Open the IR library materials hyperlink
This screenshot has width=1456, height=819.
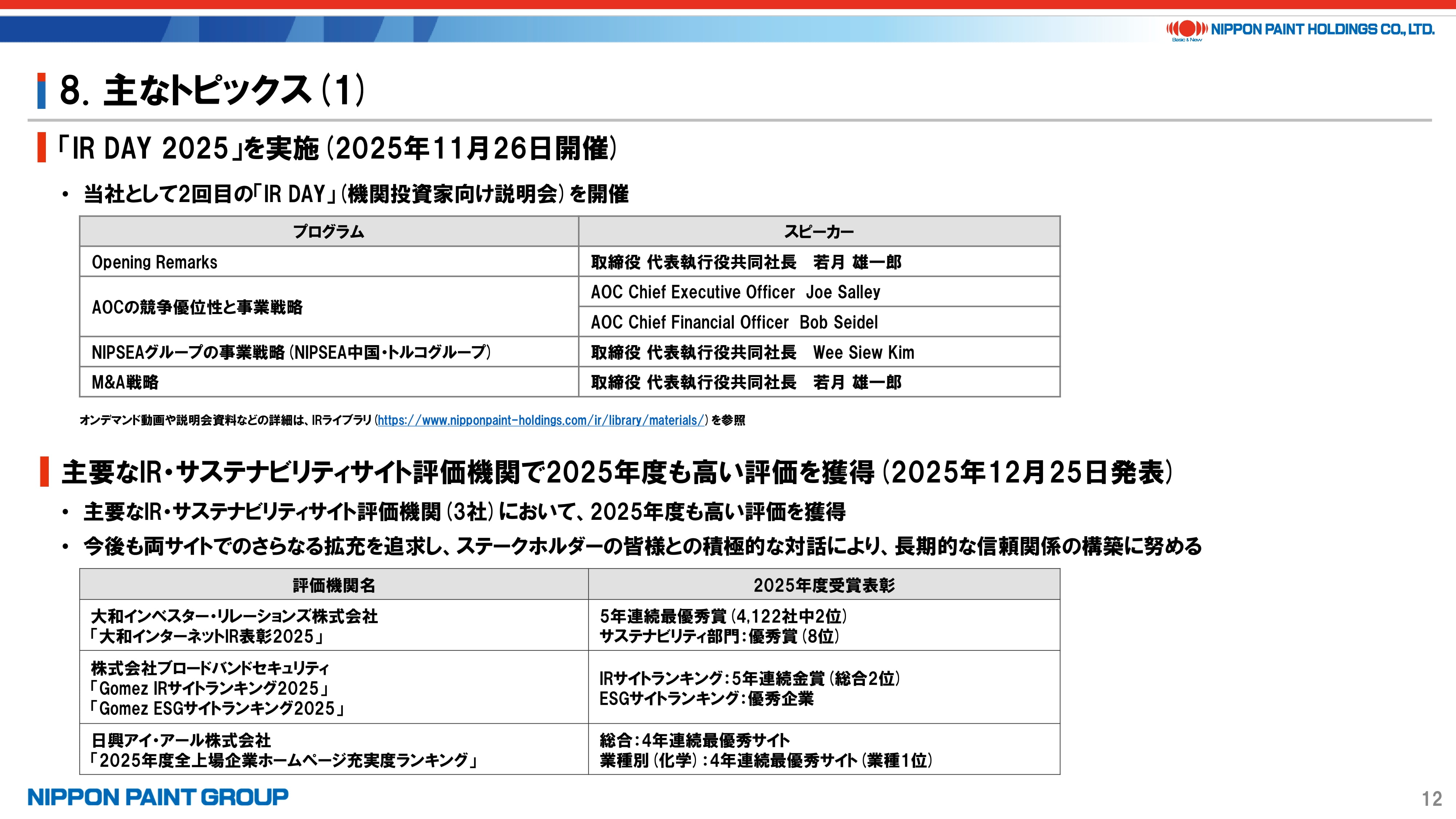pos(542,420)
